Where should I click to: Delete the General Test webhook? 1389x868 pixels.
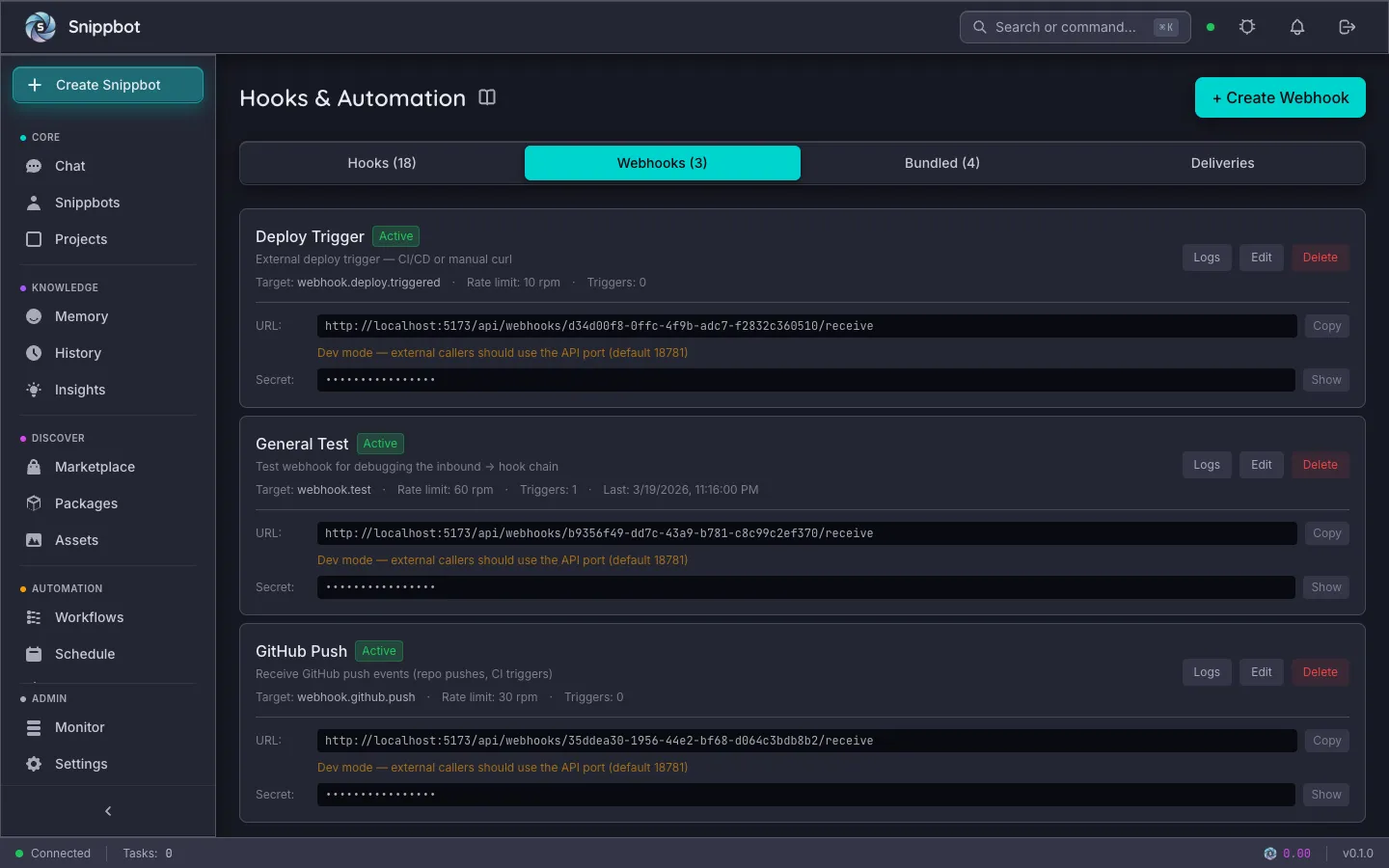point(1321,465)
